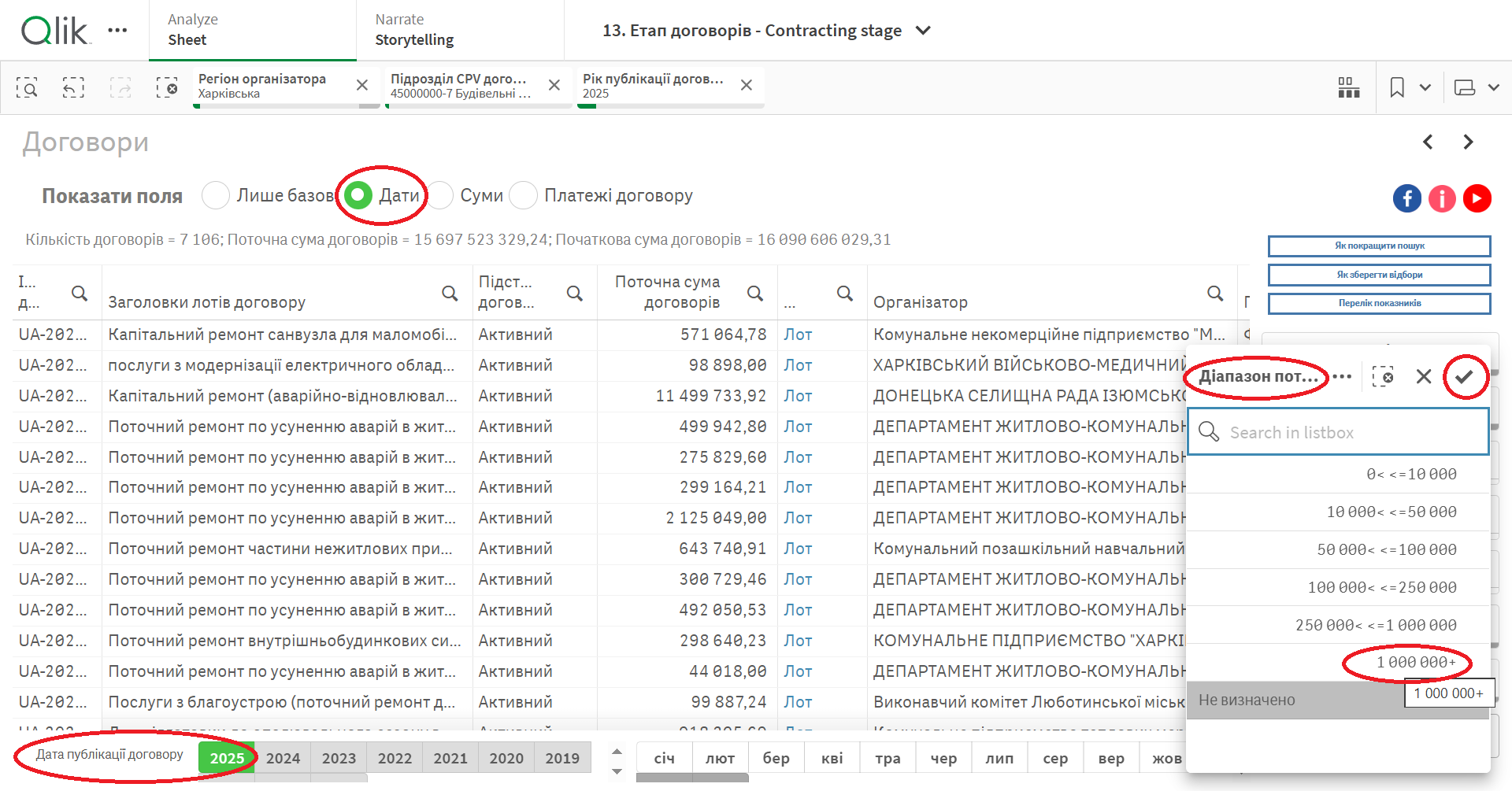Screen dimensions: 1512x791
Task: Click the Search in listbox field
Action: pos(1339,432)
